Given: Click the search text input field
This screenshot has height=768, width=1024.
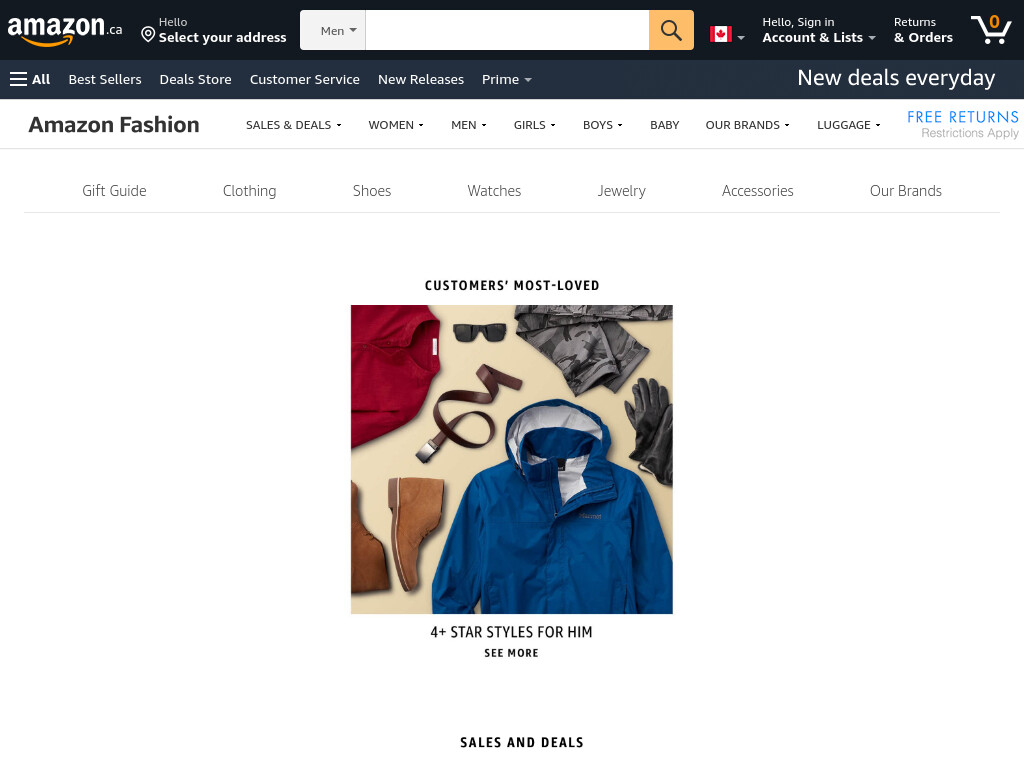Looking at the screenshot, I should [x=507, y=30].
